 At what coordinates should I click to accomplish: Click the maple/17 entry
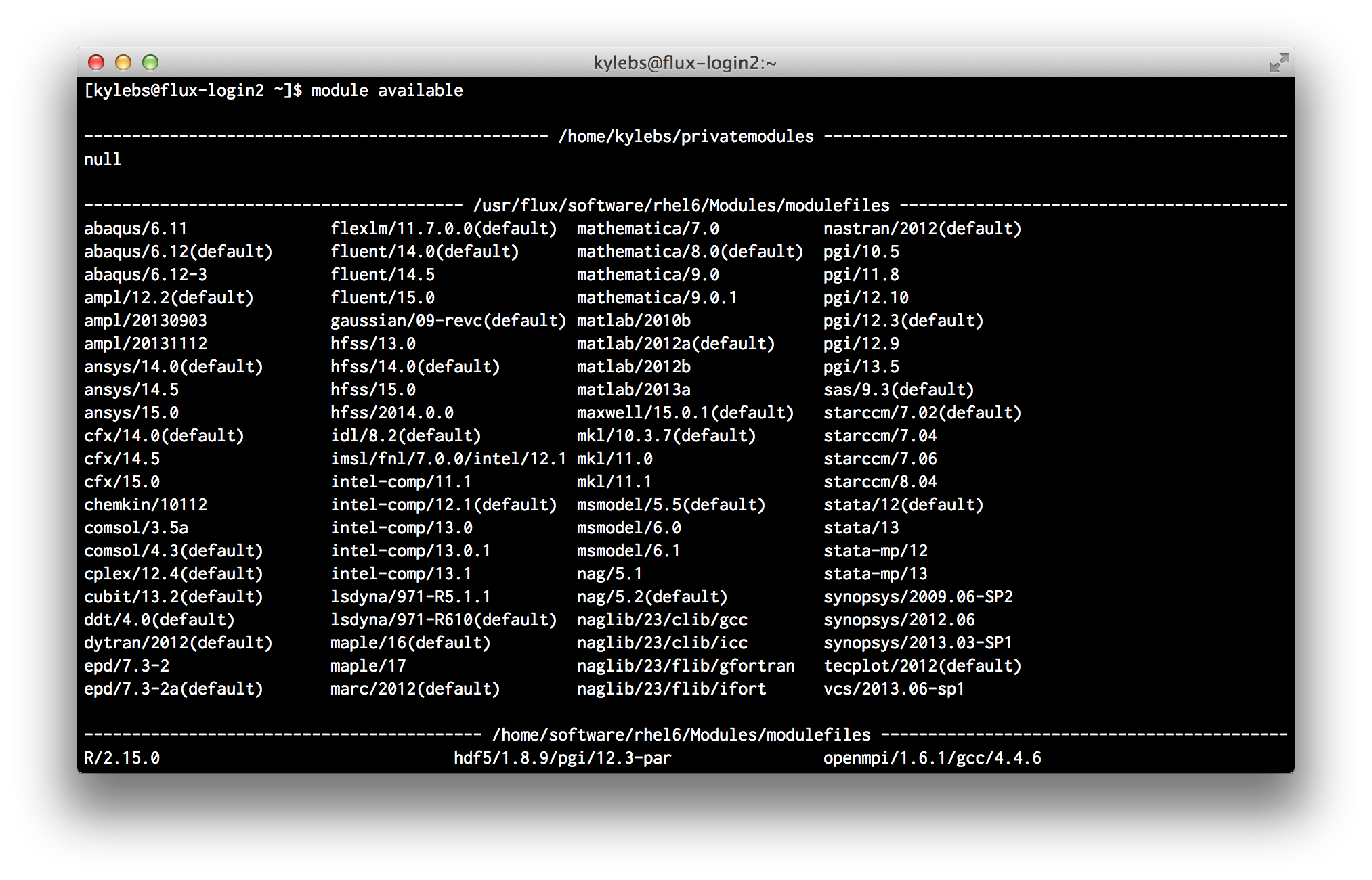click(x=368, y=665)
